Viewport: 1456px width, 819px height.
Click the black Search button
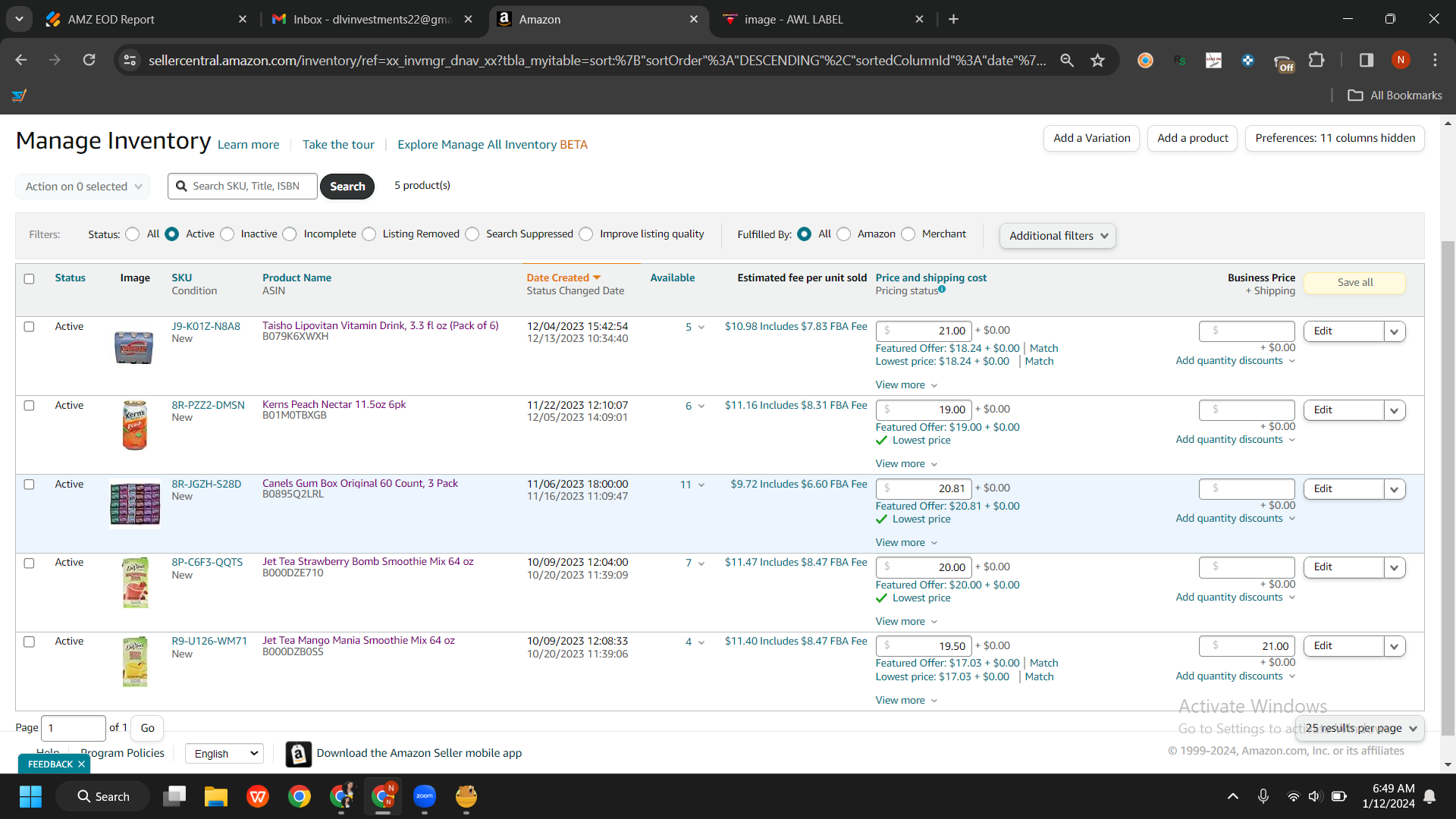pos(347,187)
